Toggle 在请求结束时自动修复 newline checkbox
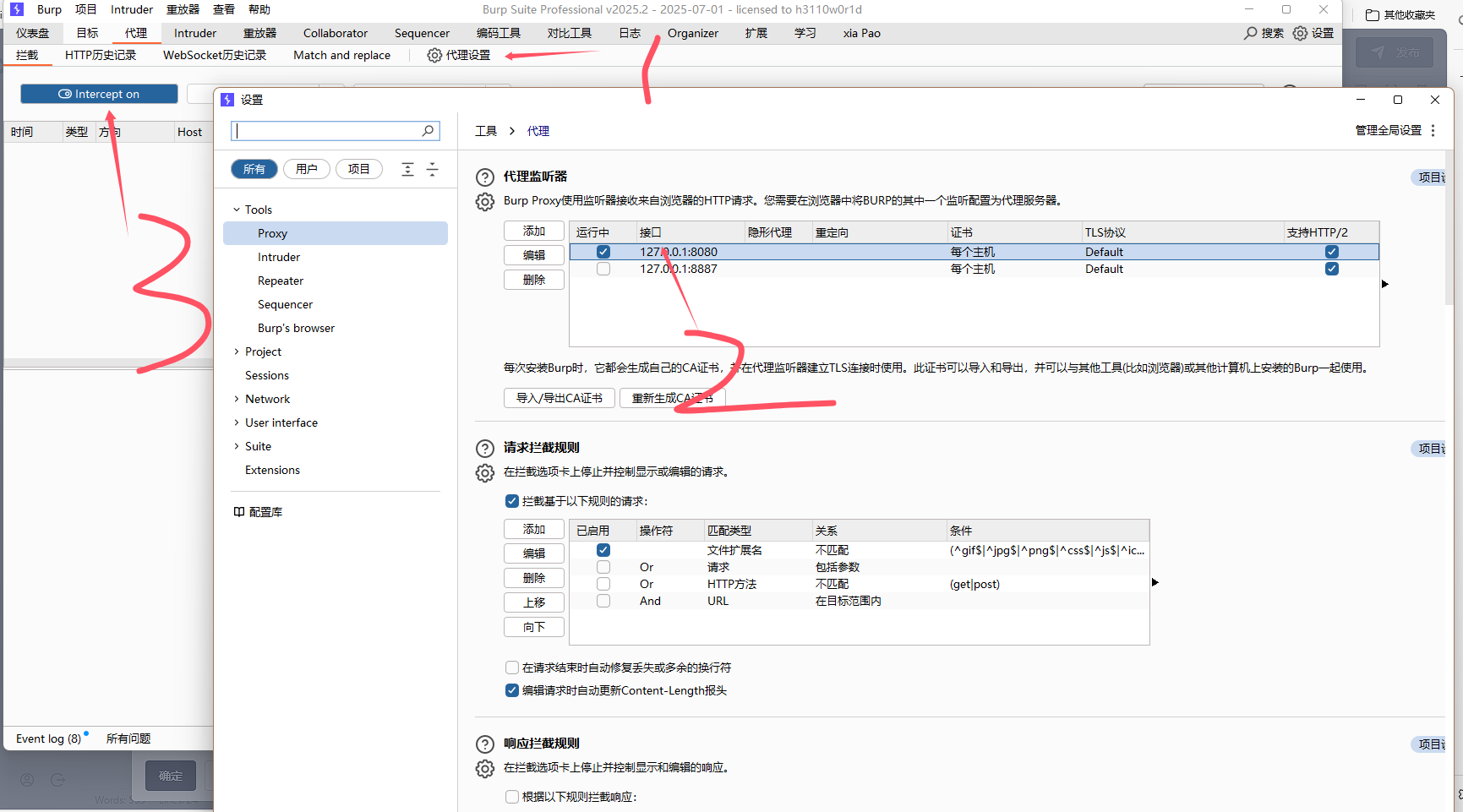This screenshot has height=812, width=1463. (511, 668)
